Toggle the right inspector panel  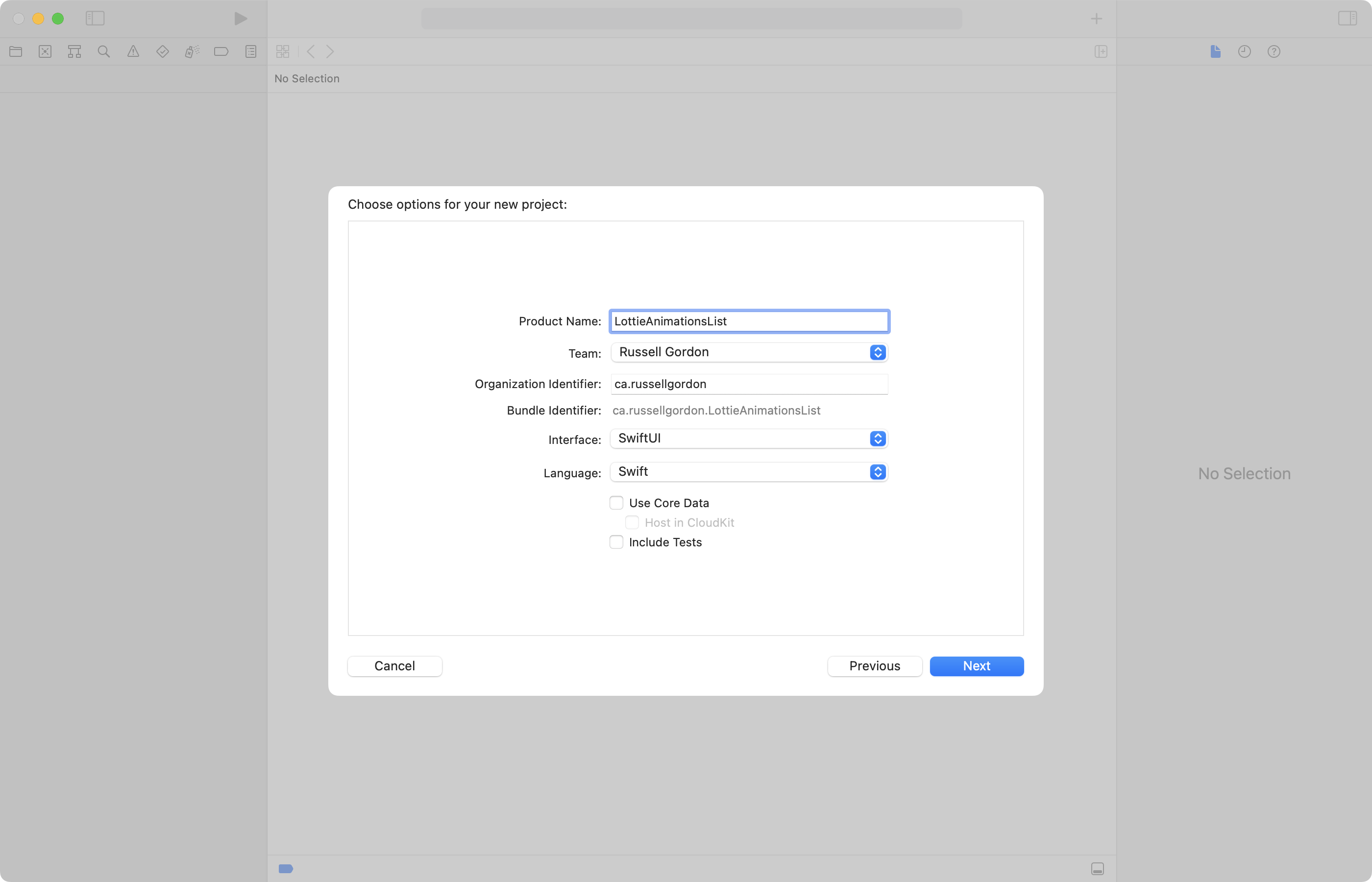[x=1347, y=18]
